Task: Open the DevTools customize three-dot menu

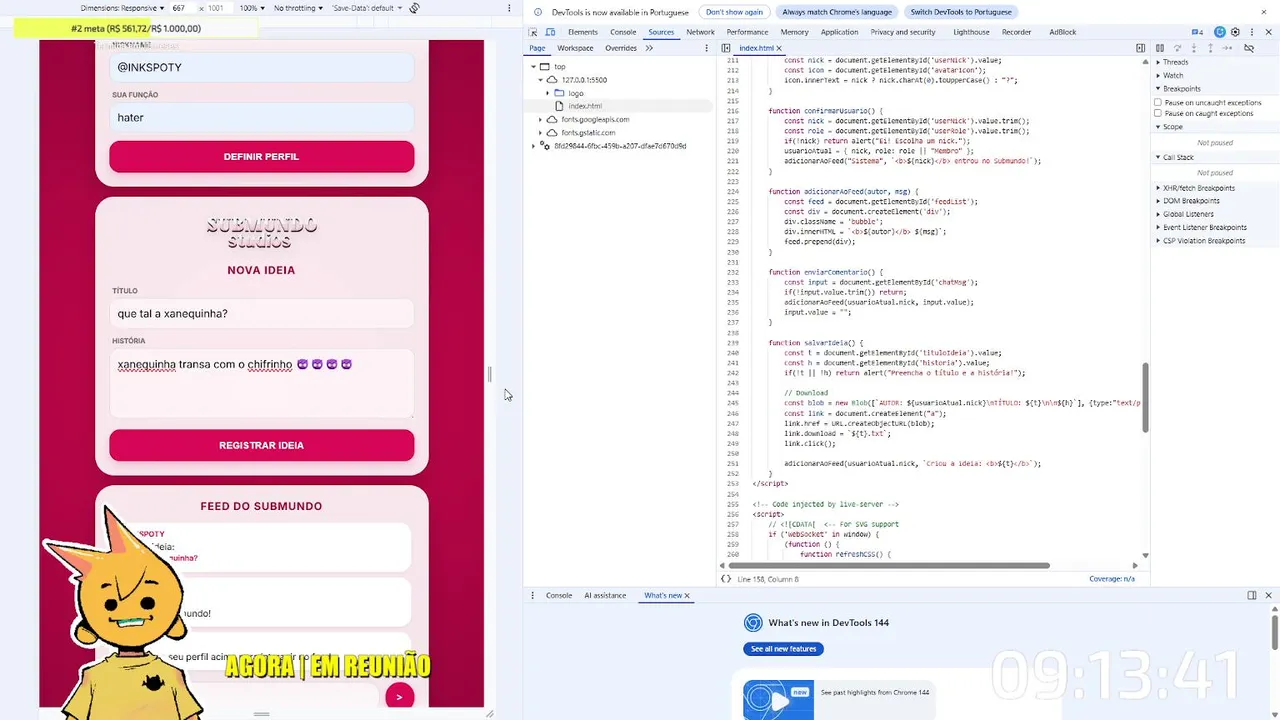Action: point(1251,32)
